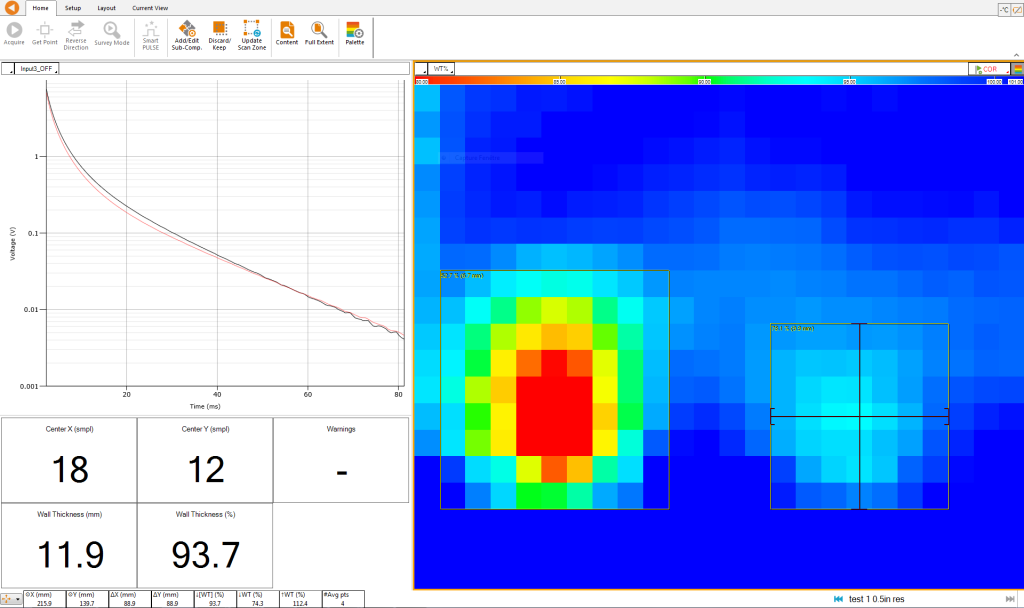Select Full Extent view
Viewport: 1024px width, 608px height.
click(319, 33)
